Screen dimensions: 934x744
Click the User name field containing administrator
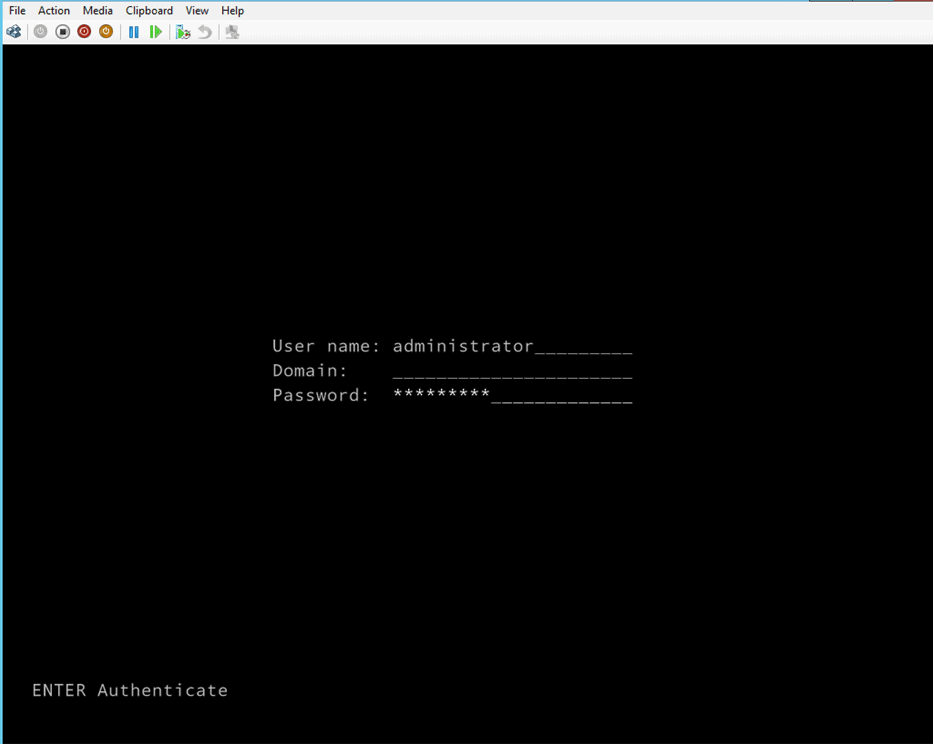(x=512, y=346)
